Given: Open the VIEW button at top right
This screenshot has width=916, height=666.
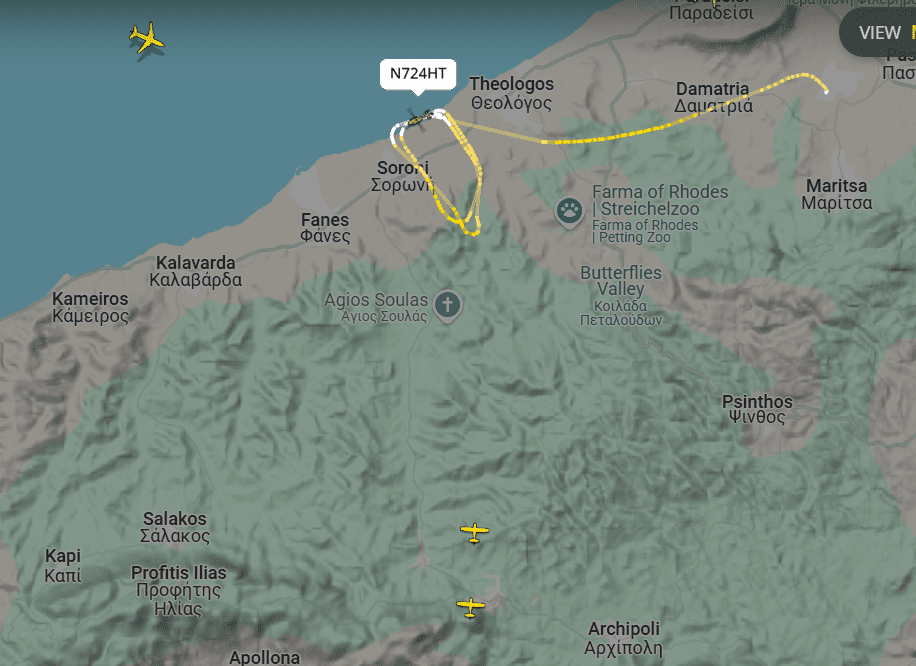Looking at the screenshot, I should (879, 33).
